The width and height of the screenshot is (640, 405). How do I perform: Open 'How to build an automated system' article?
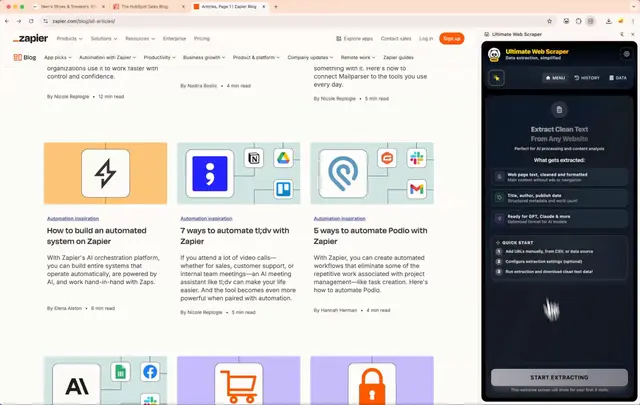pyautogui.click(x=96, y=236)
